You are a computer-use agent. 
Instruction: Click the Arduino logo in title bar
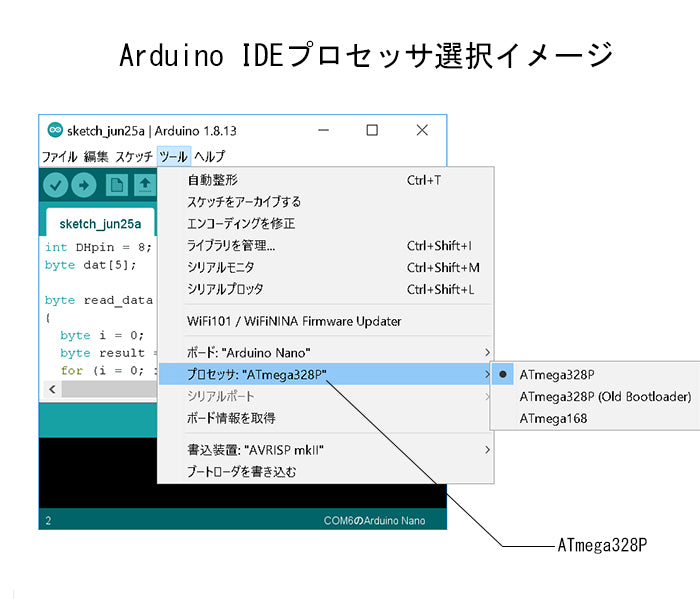[54, 130]
